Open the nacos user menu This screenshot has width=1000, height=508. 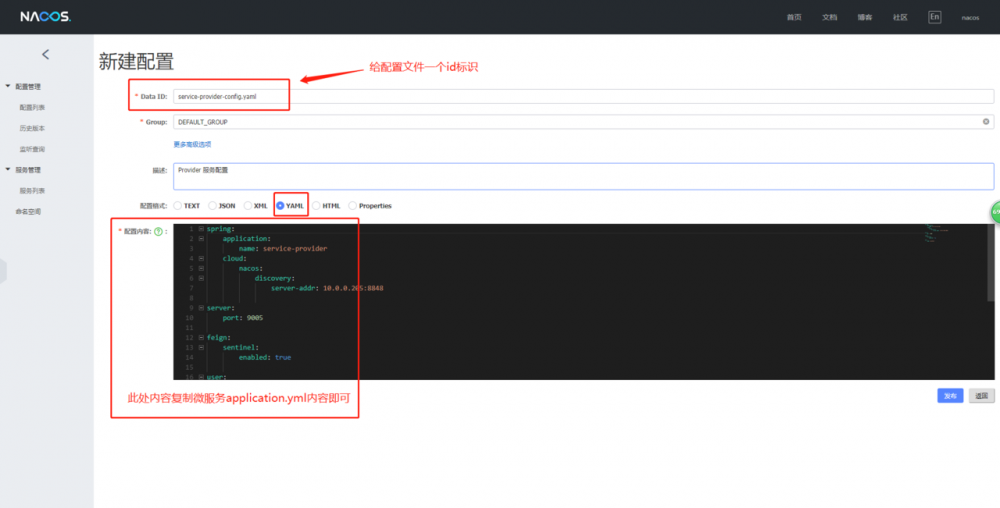970,17
